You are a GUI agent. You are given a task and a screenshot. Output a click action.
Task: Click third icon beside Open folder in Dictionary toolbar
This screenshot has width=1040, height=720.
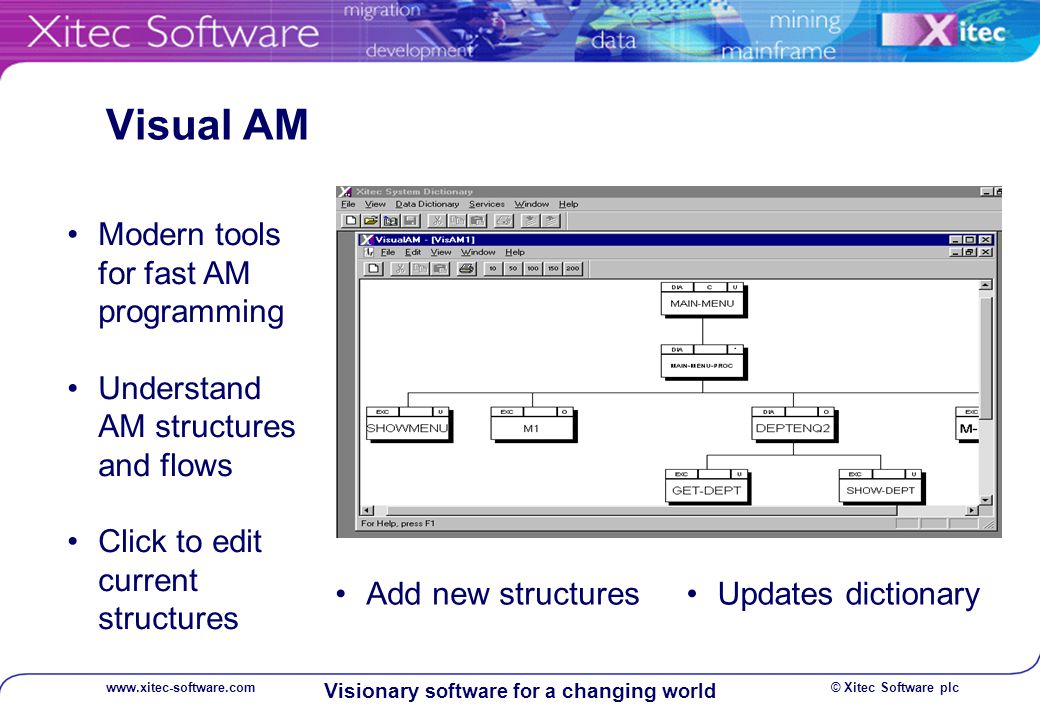pyautogui.click(x=391, y=221)
